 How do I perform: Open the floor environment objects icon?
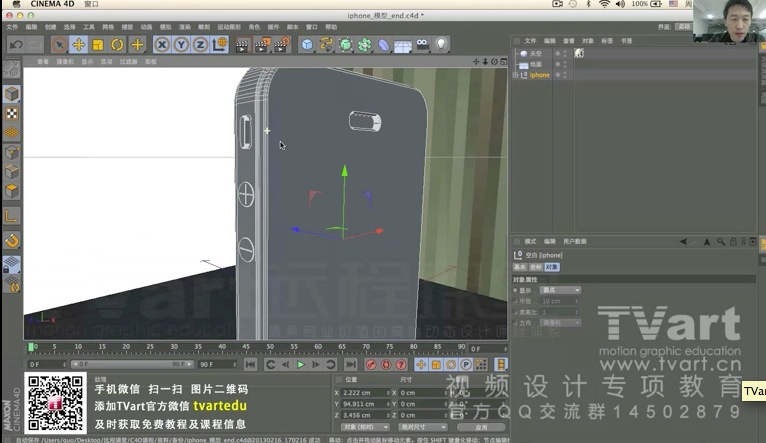point(403,44)
